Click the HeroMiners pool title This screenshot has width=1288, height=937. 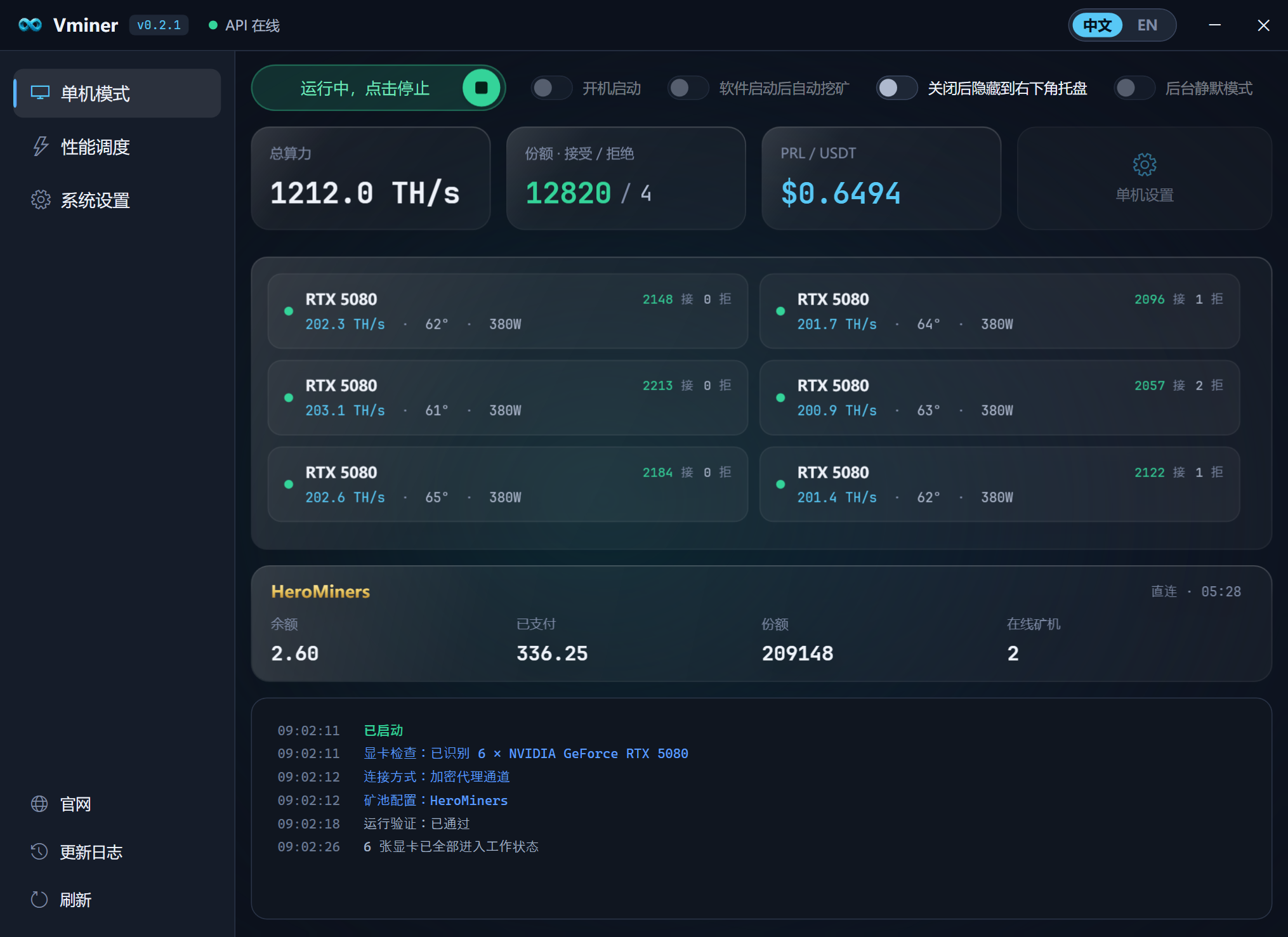(320, 591)
